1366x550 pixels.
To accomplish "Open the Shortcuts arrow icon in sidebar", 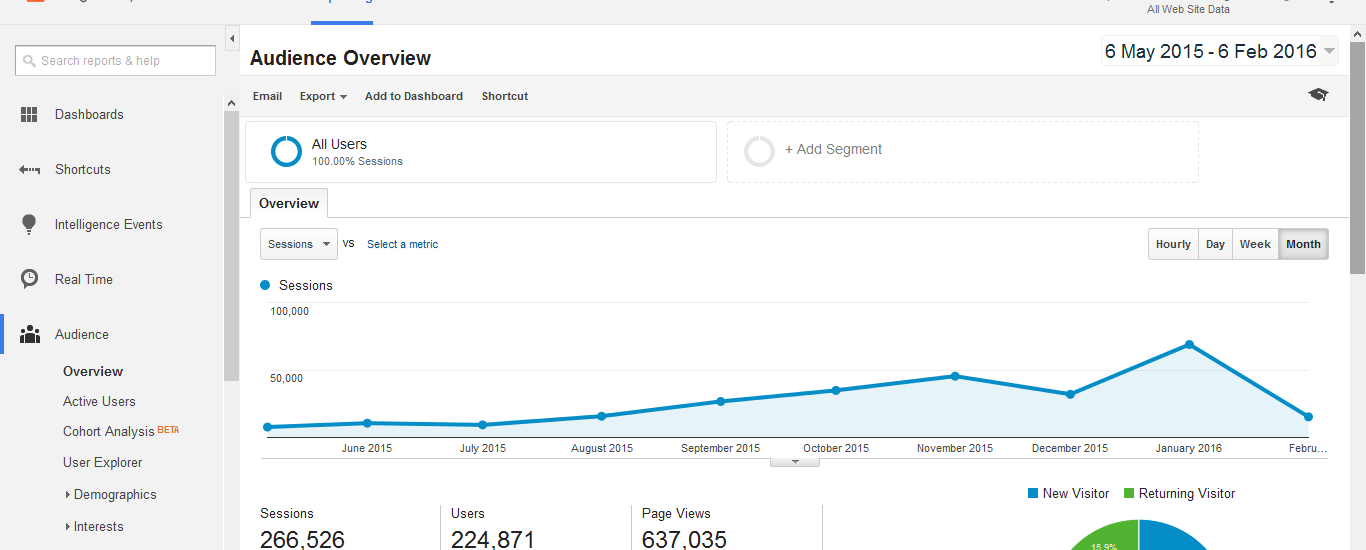I will [29, 170].
